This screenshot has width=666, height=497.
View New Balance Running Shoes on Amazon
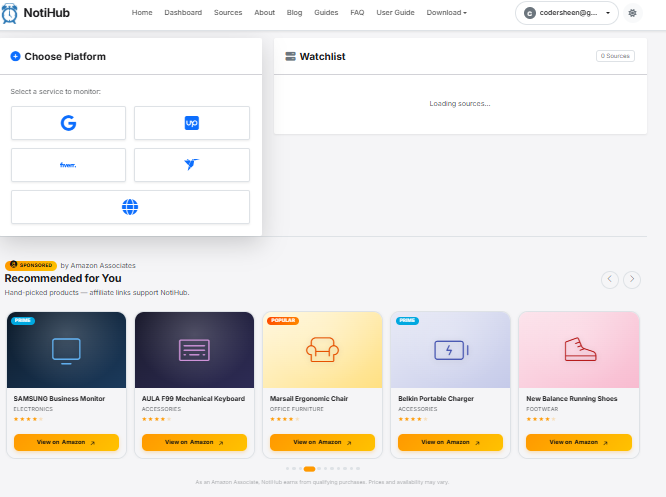579,442
